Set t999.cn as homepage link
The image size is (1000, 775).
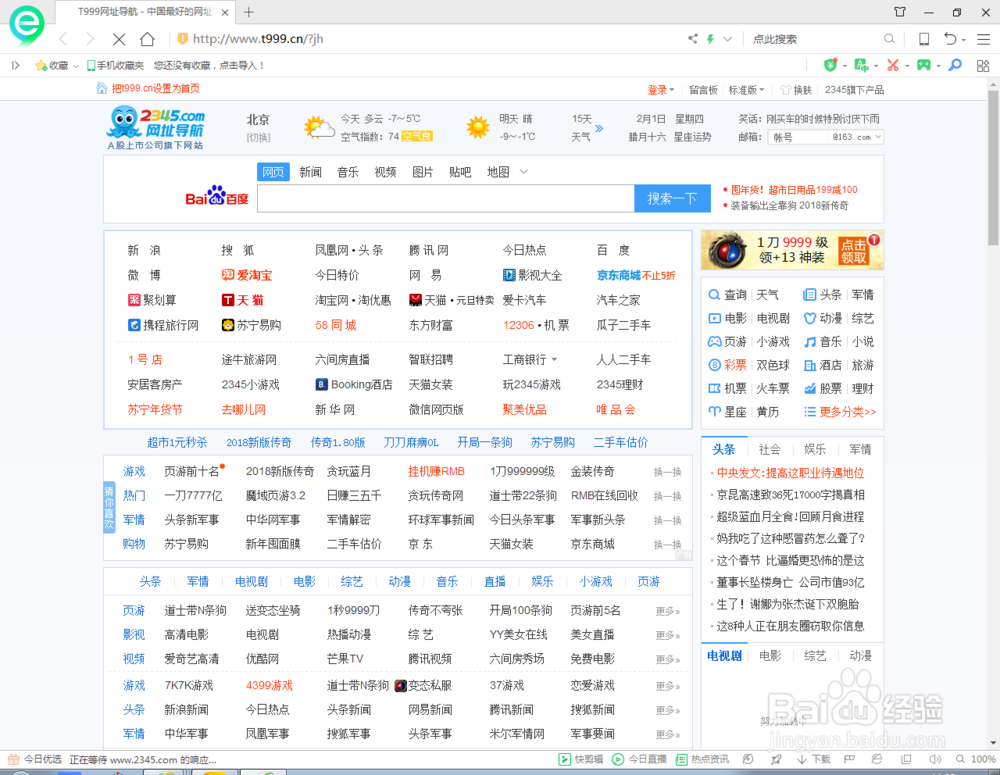coord(155,88)
